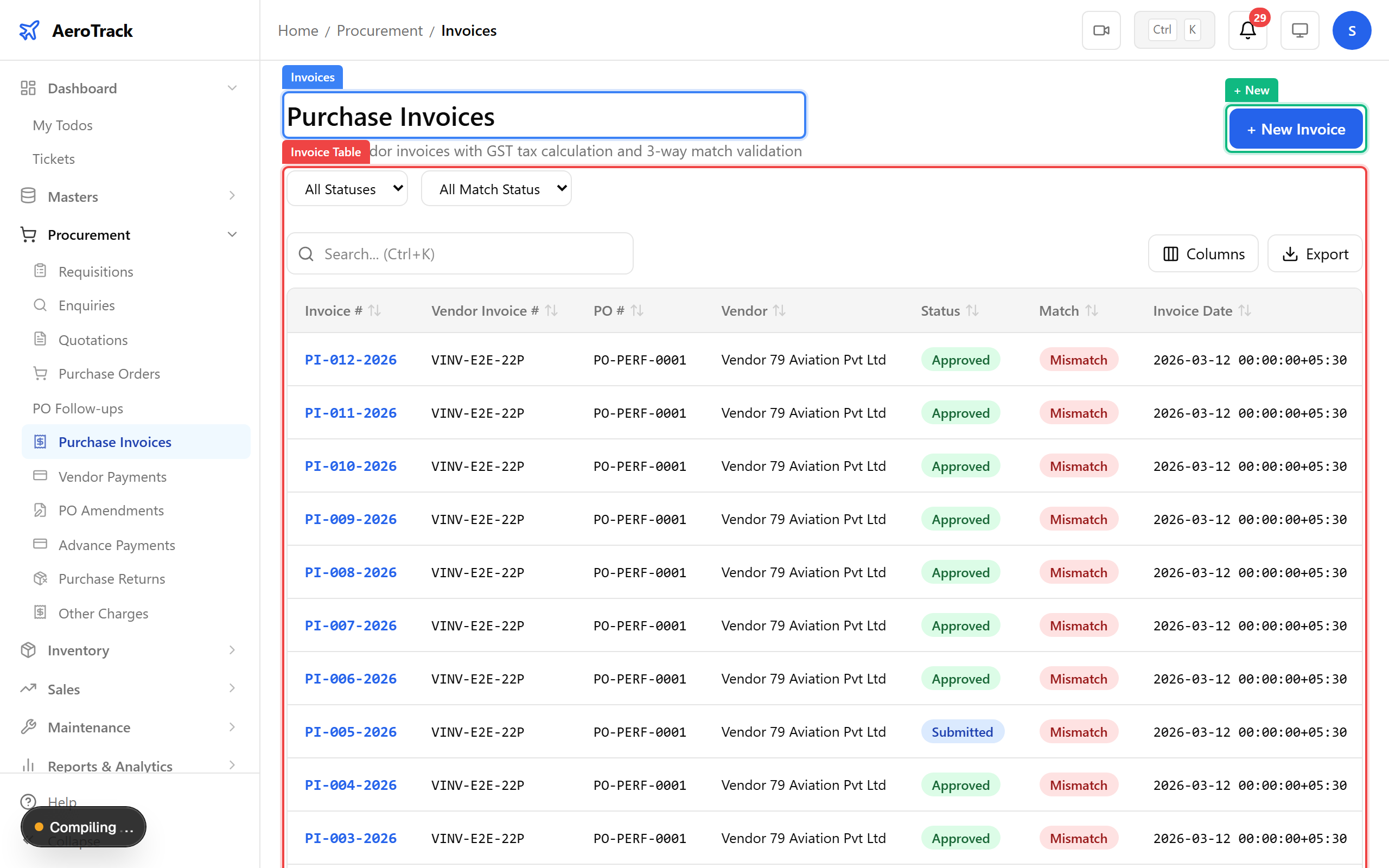1389x868 pixels.
Task: Click inside the search field above the table
Action: coord(459,253)
